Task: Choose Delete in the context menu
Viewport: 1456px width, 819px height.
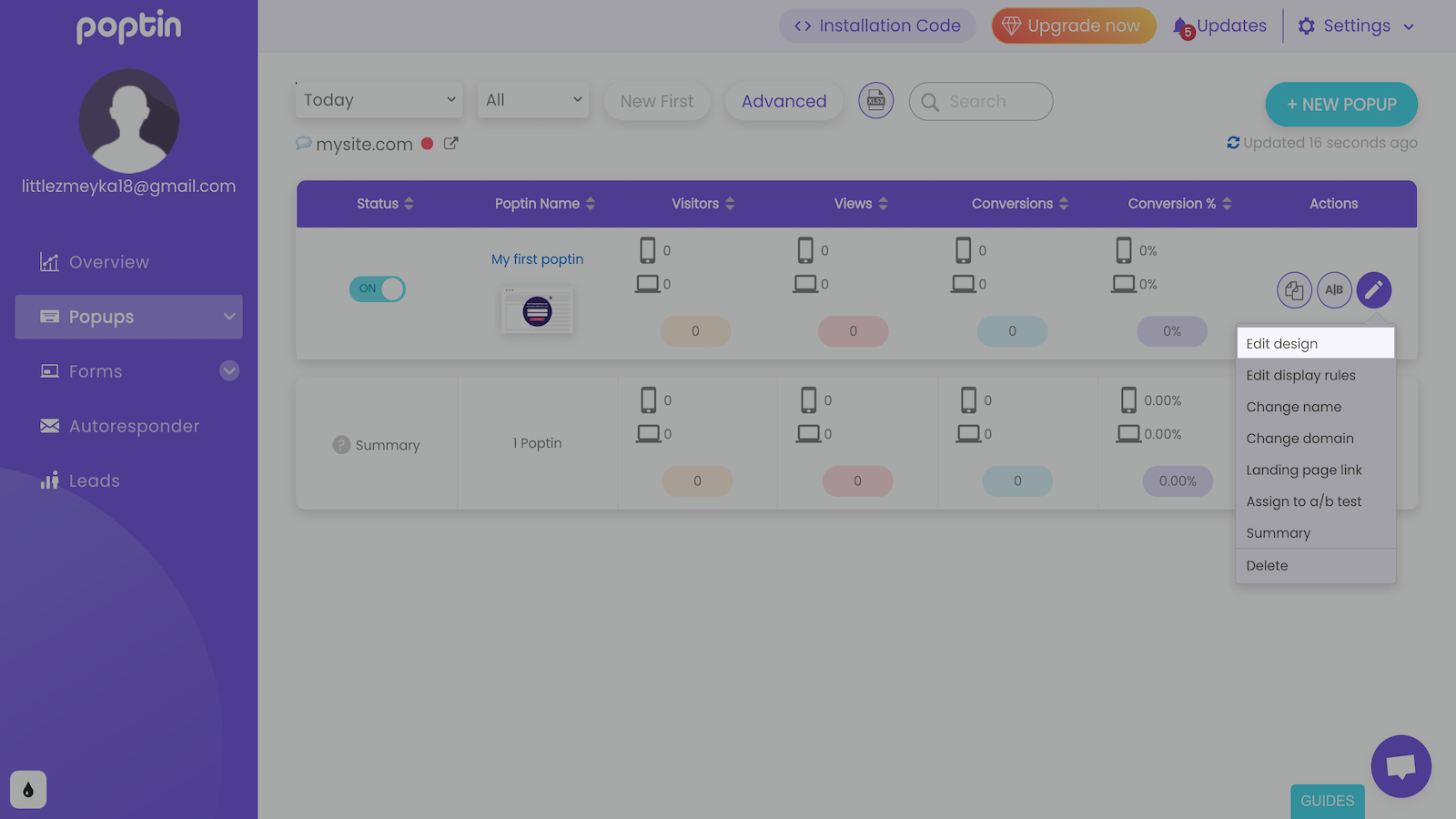Action: click(1267, 565)
